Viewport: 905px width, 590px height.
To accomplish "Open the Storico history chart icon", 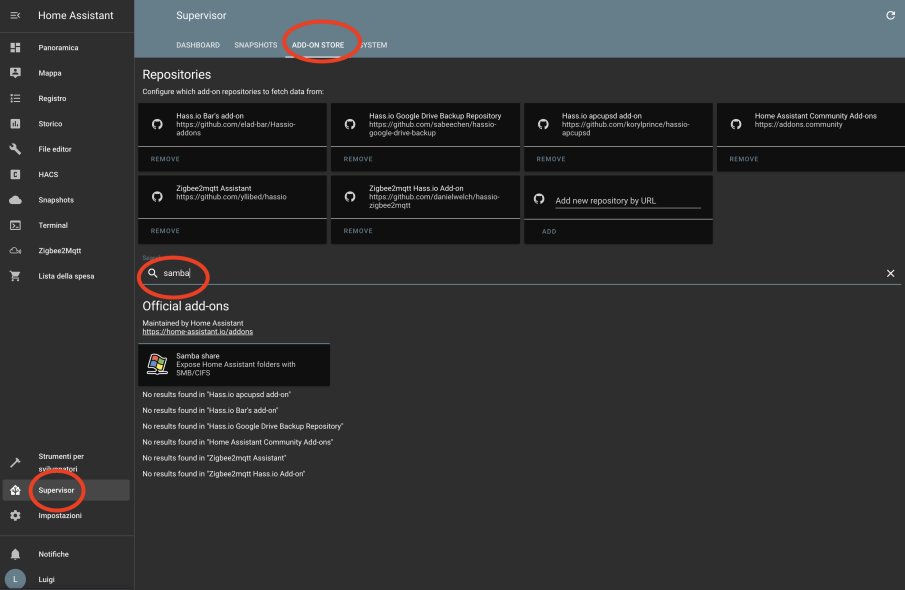I will click(16, 124).
